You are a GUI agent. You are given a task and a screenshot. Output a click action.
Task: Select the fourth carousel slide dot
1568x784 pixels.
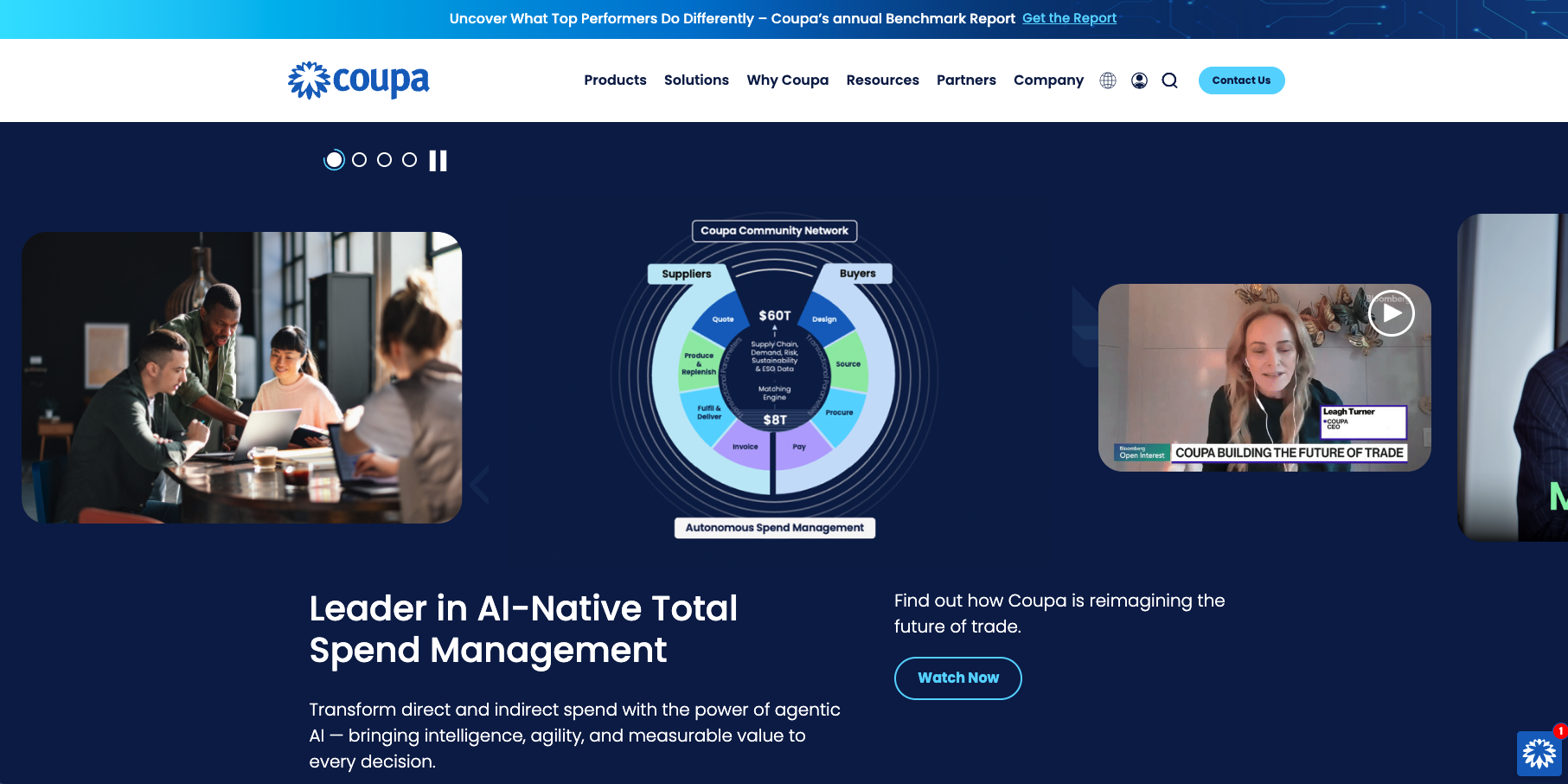tap(410, 160)
